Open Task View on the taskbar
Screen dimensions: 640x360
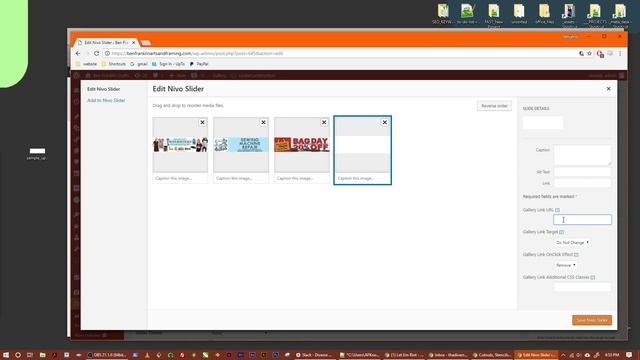click(30, 355)
